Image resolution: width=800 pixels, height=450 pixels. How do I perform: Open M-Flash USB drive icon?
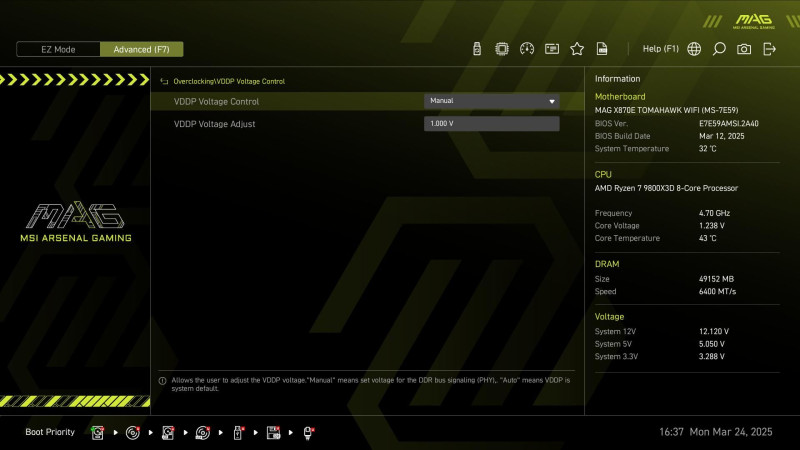(477, 49)
